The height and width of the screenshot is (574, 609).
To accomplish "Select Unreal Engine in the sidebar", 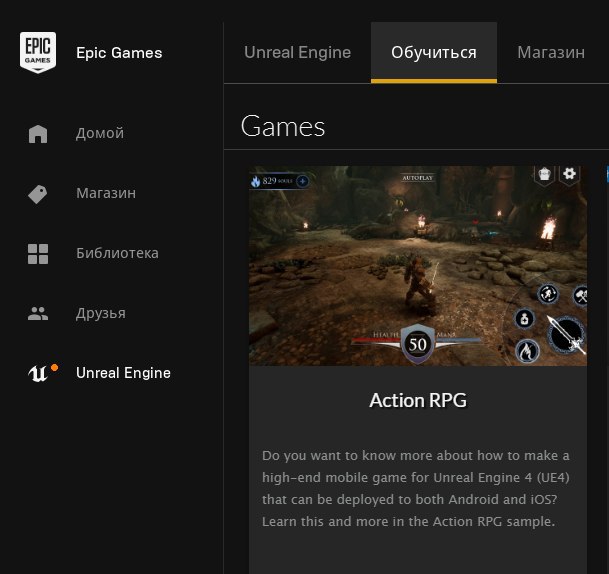I will coord(124,373).
